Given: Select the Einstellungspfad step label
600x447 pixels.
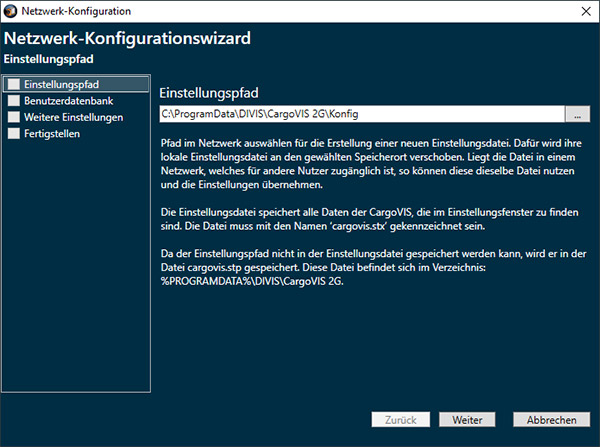Looking at the screenshot, I should click(62, 84).
